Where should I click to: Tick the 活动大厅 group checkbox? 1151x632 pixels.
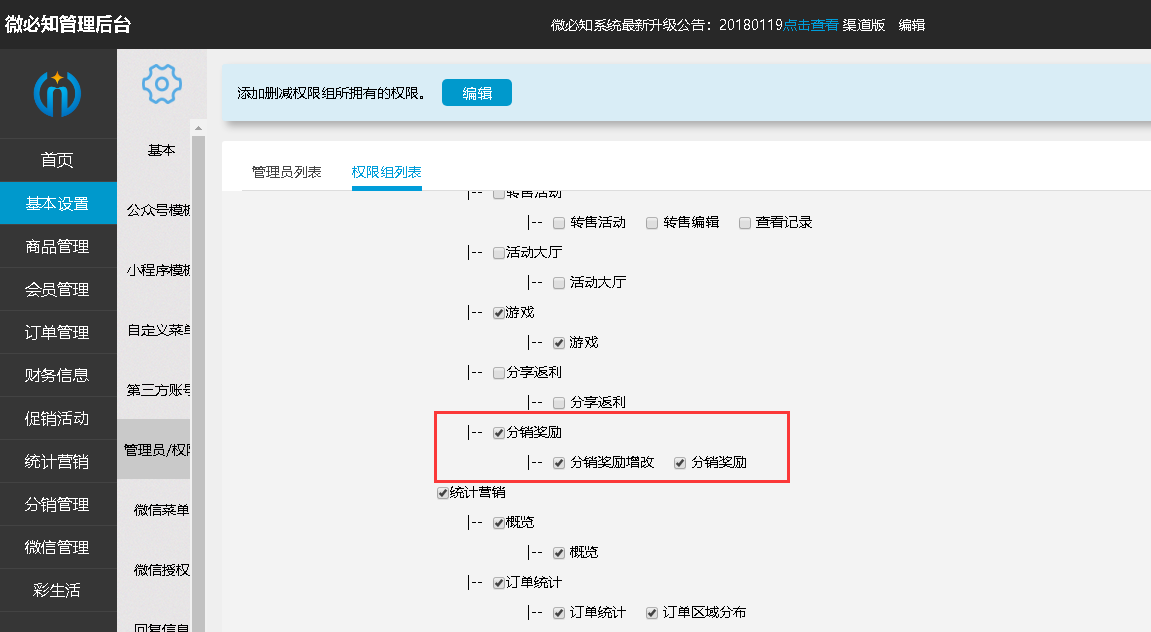coord(499,253)
